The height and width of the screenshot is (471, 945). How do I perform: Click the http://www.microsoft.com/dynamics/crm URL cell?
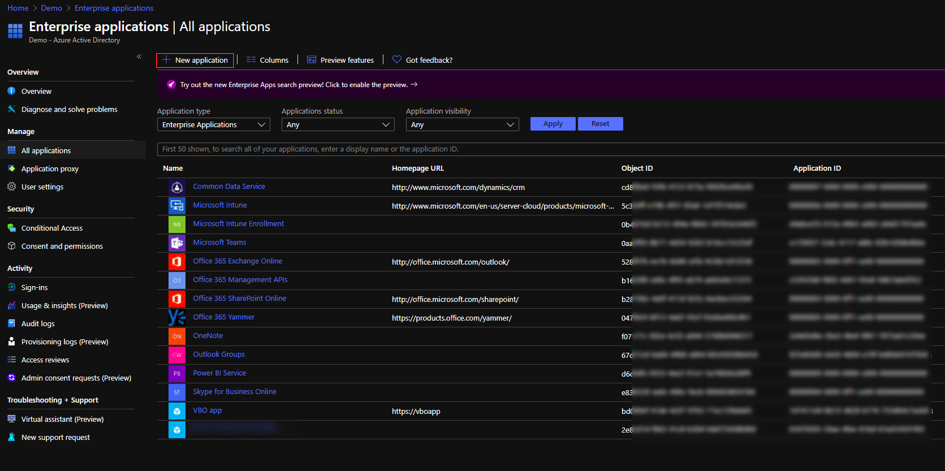click(459, 187)
